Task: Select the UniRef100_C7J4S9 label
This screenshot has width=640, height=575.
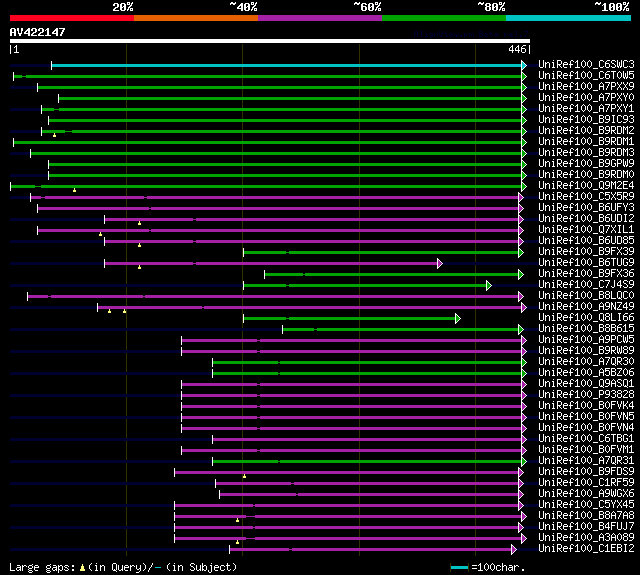Action: coord(586,285)
